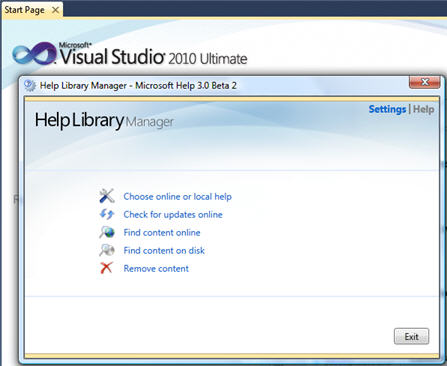Click the tools icon beside Choose online or local help
The image size is (447, 366).
coord(107,196)
